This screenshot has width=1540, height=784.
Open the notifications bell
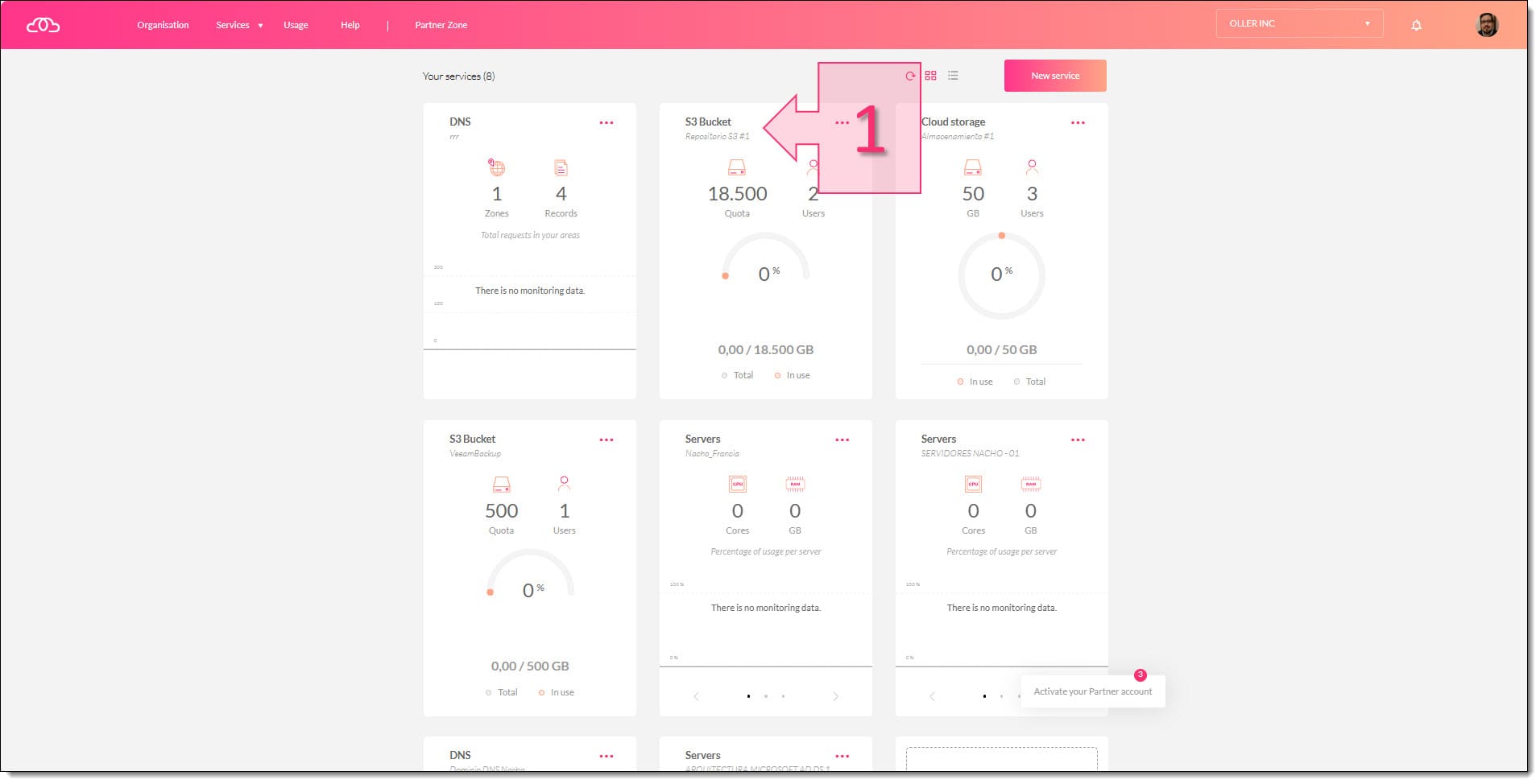click(x=1416, y=25)
